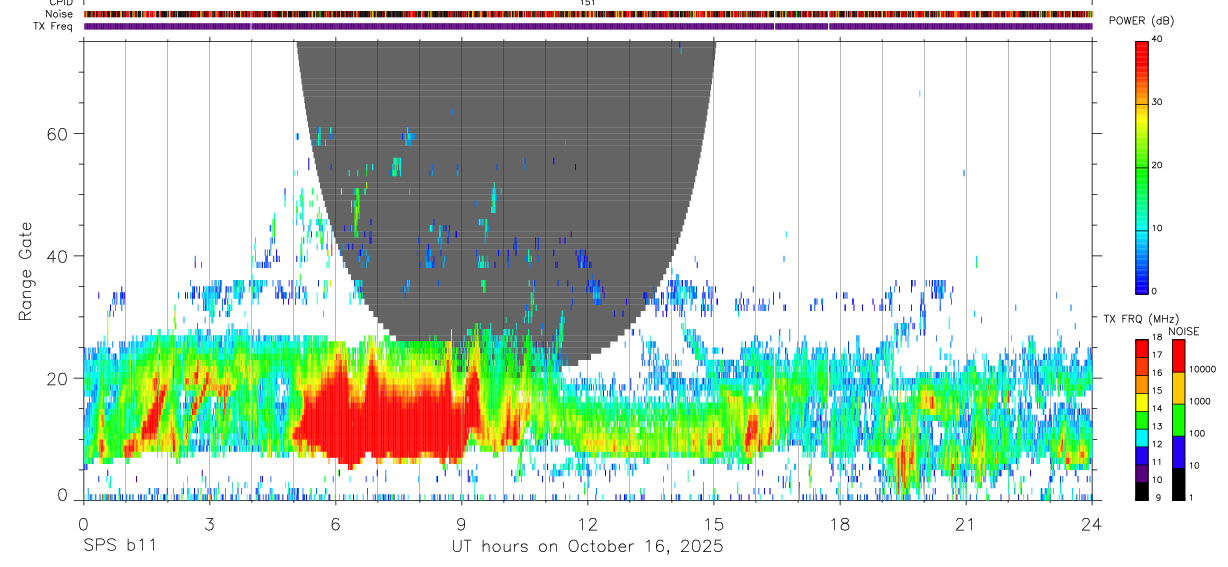Click the 40 range gate axis label

tap(58, 256)
